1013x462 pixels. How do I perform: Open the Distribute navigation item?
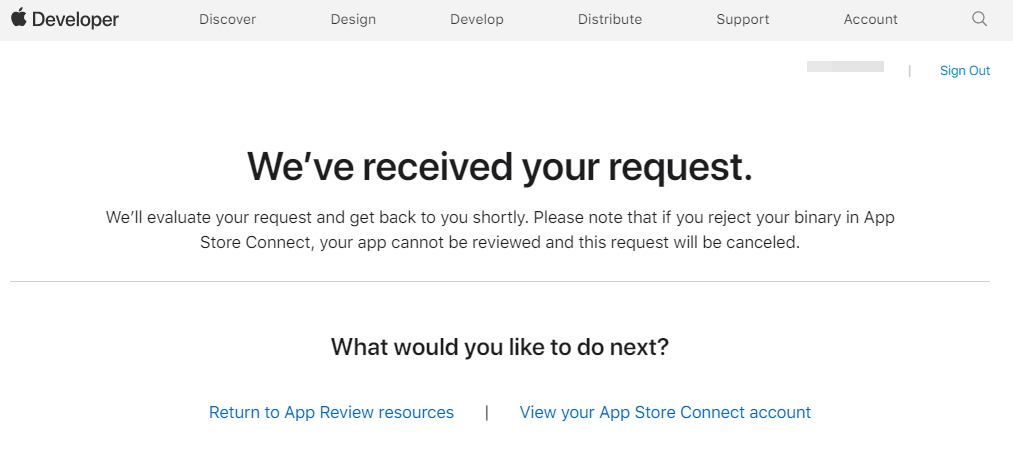tap(610, 19)
